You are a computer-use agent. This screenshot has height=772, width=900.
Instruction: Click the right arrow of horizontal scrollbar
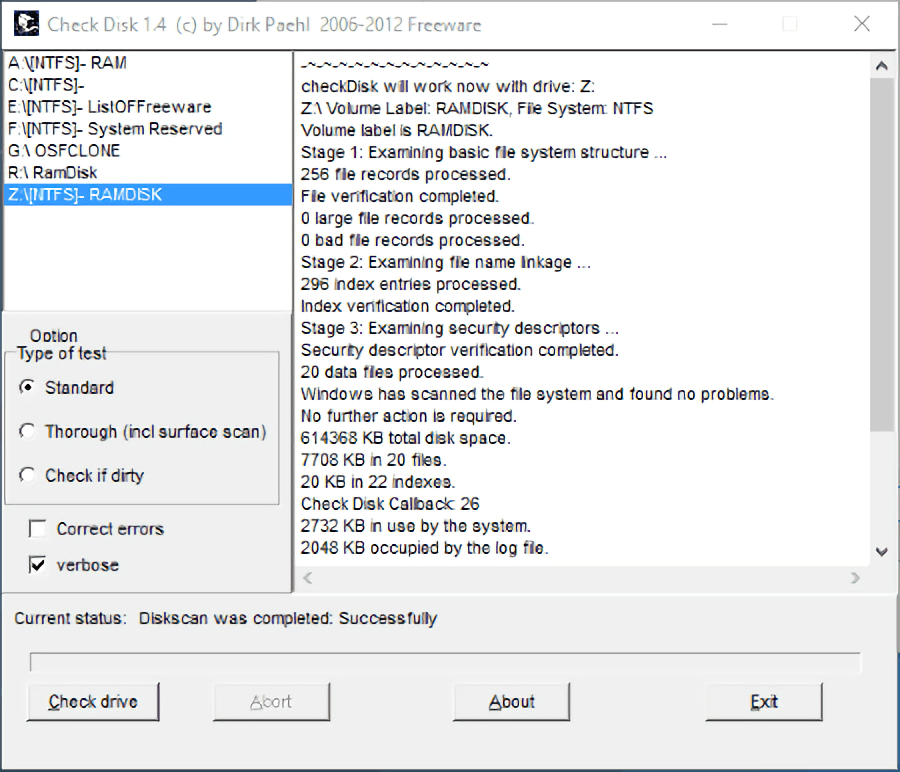(856, 578)
